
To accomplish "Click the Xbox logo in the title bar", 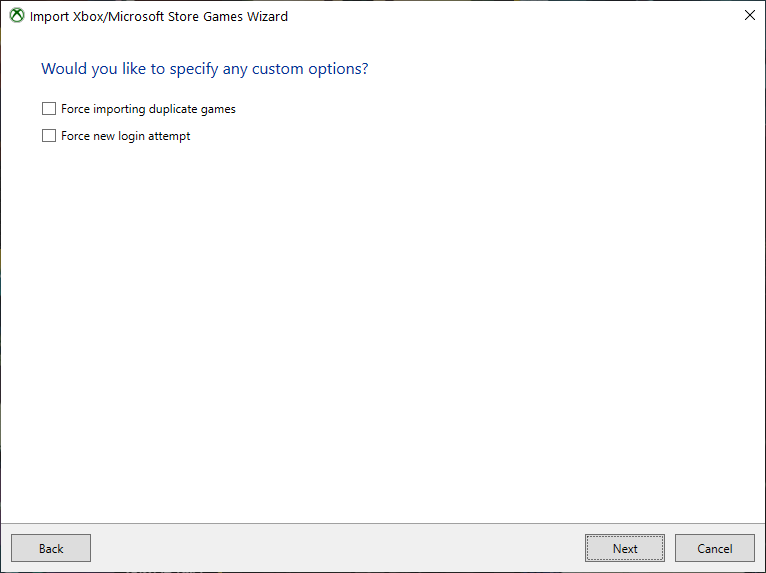I will [x=17, y=16].
